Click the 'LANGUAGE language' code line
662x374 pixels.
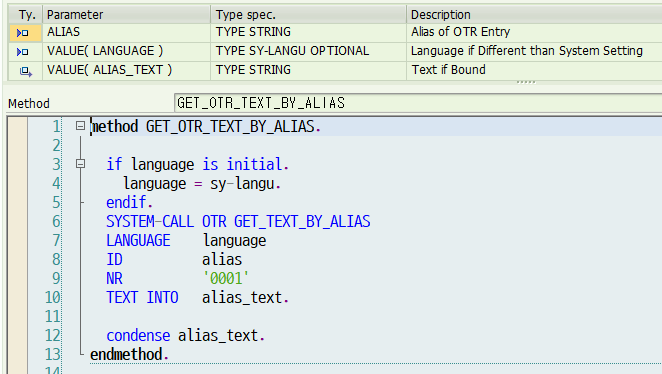(186, 241)
